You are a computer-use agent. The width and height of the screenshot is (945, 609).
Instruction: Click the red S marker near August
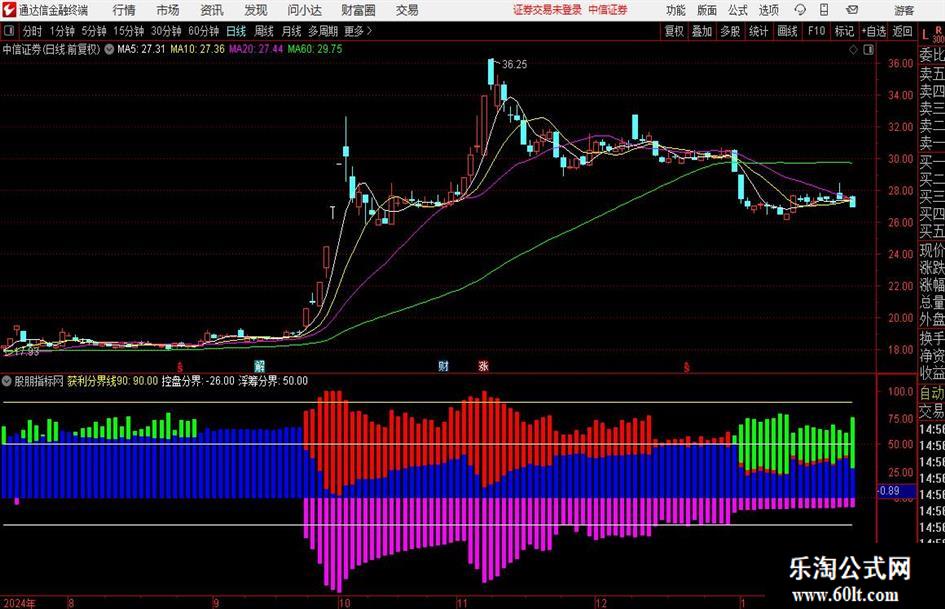[x=180, y=366]
